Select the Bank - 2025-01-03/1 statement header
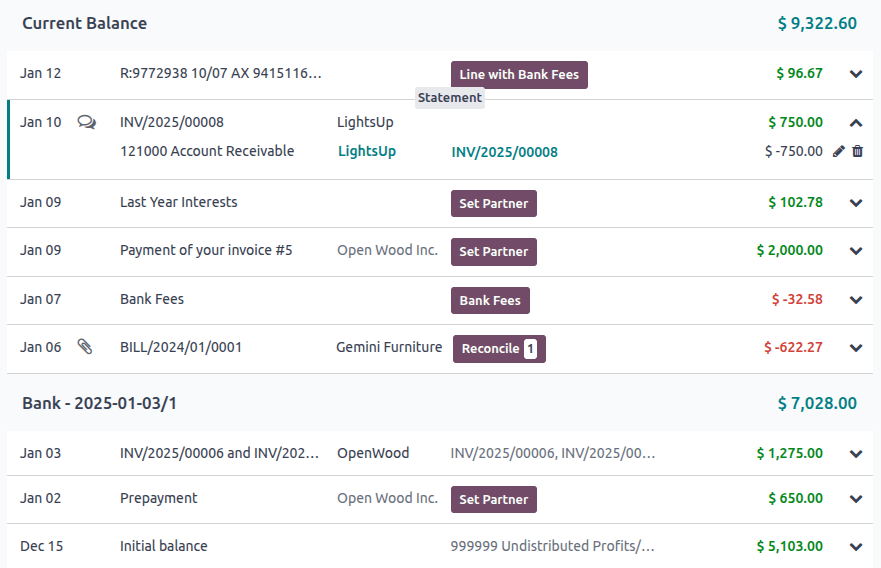The width and height of the screenshot is (881, 568). pos(100,403)
